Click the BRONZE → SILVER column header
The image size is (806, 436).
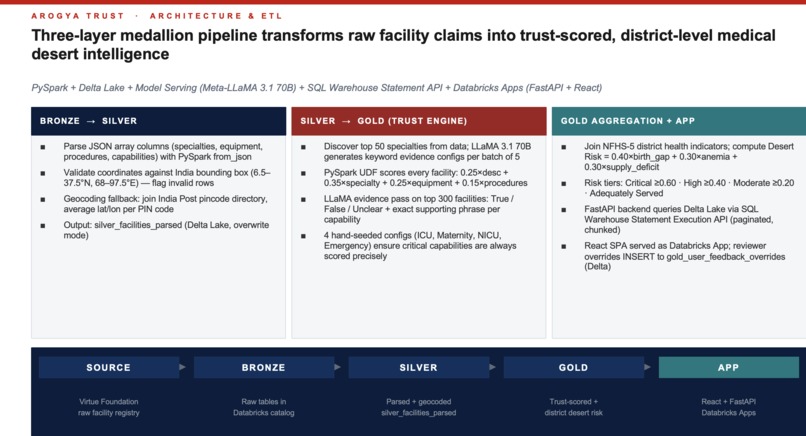click(158, 121)
